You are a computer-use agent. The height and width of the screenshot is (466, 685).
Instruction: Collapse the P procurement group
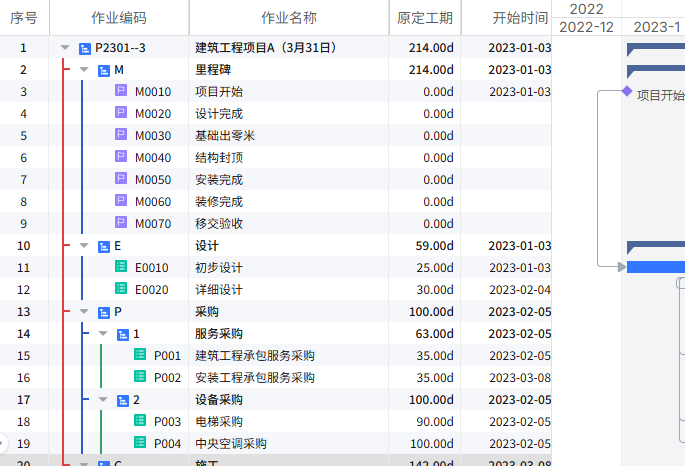[x=84, y=312]
